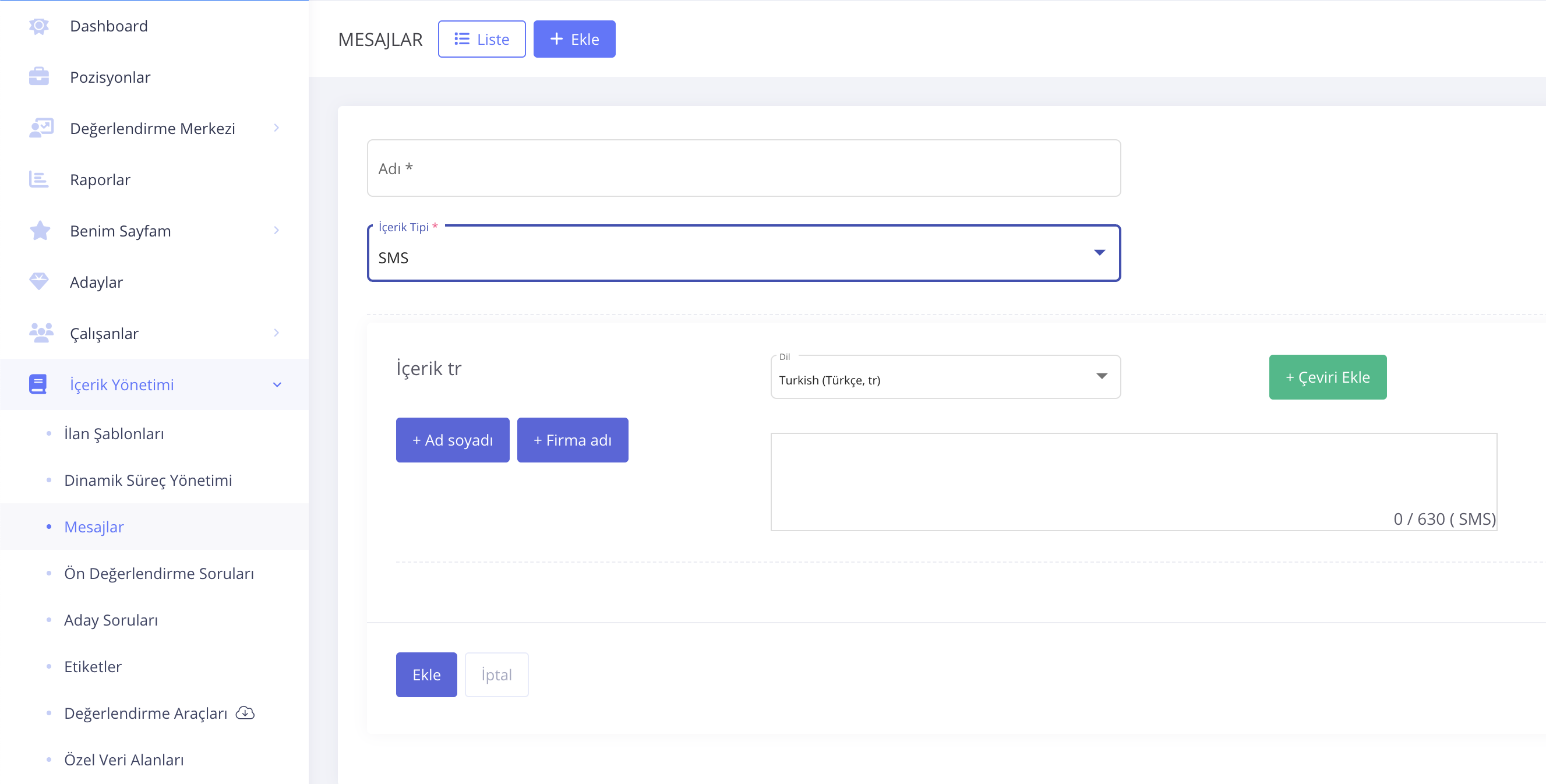Click the Pozisyonlar briefcase icon
The image size is (1546, 784).
tap(39, 77)
